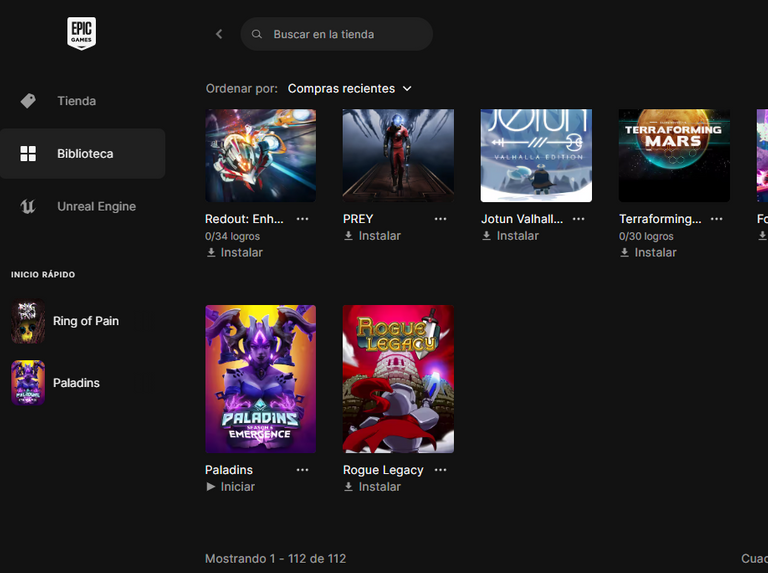Click 'Mostrando 1 - 112 de 112' text

(x=276, y=559)
